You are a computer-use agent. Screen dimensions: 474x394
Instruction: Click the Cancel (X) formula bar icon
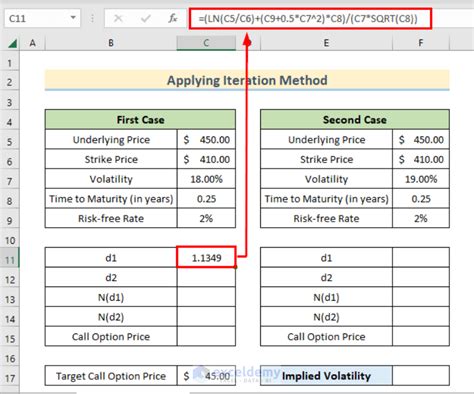[118, 18]
